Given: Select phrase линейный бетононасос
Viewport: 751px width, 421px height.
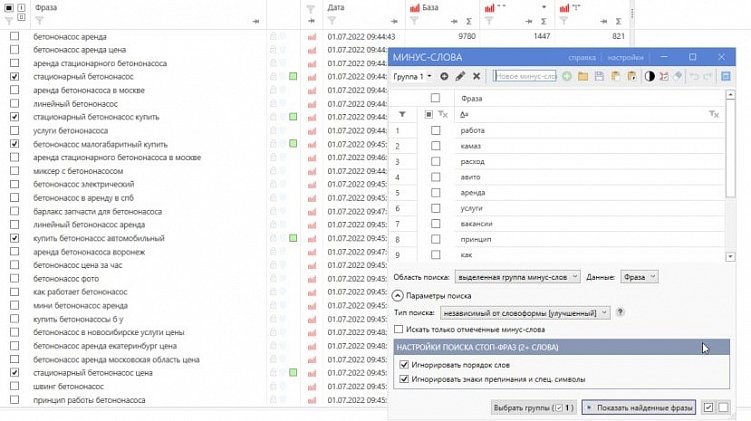Looking at the screenshot, I should point(75,103).
